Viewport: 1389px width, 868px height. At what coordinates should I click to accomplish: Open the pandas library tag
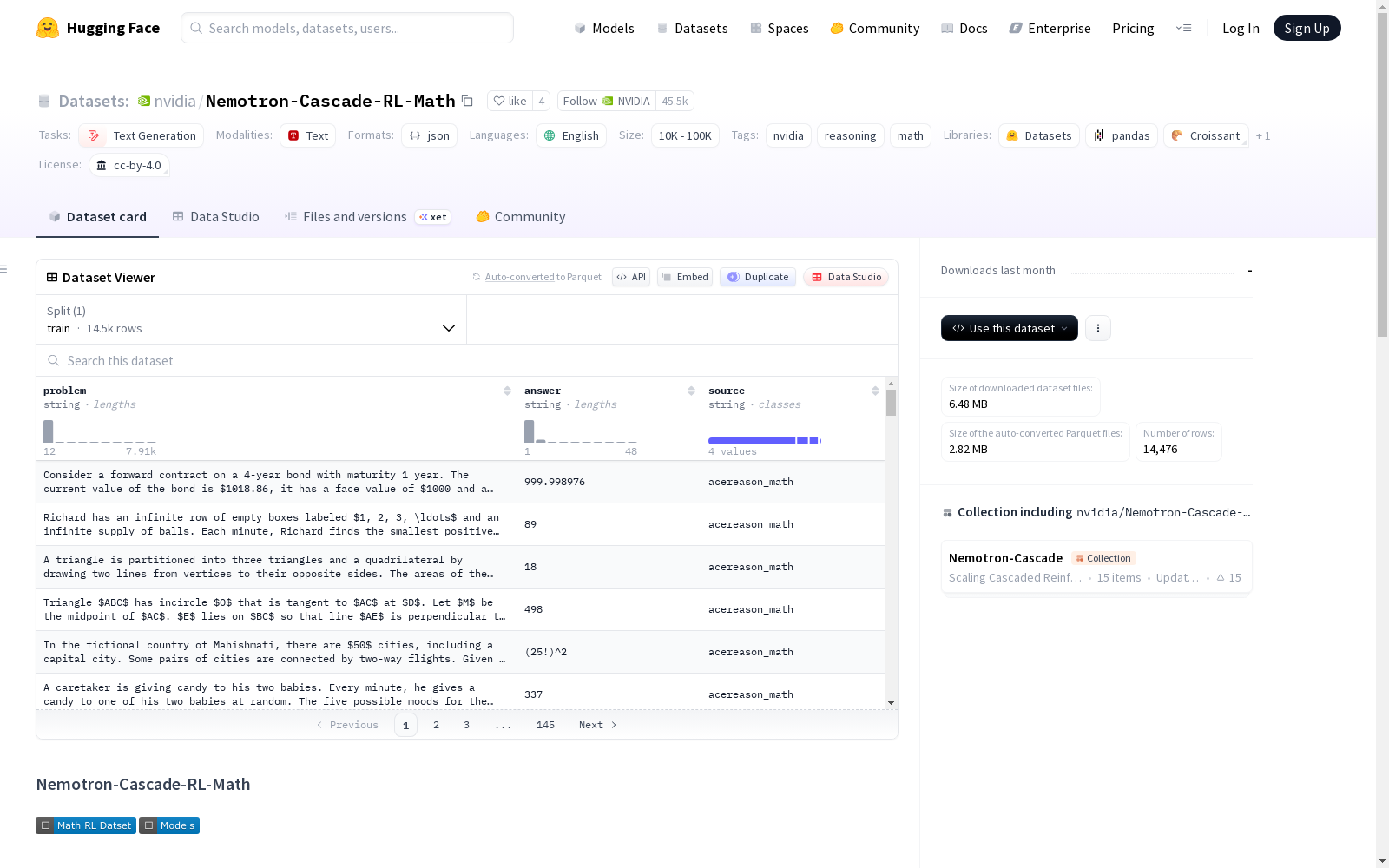click(1121, 135)
